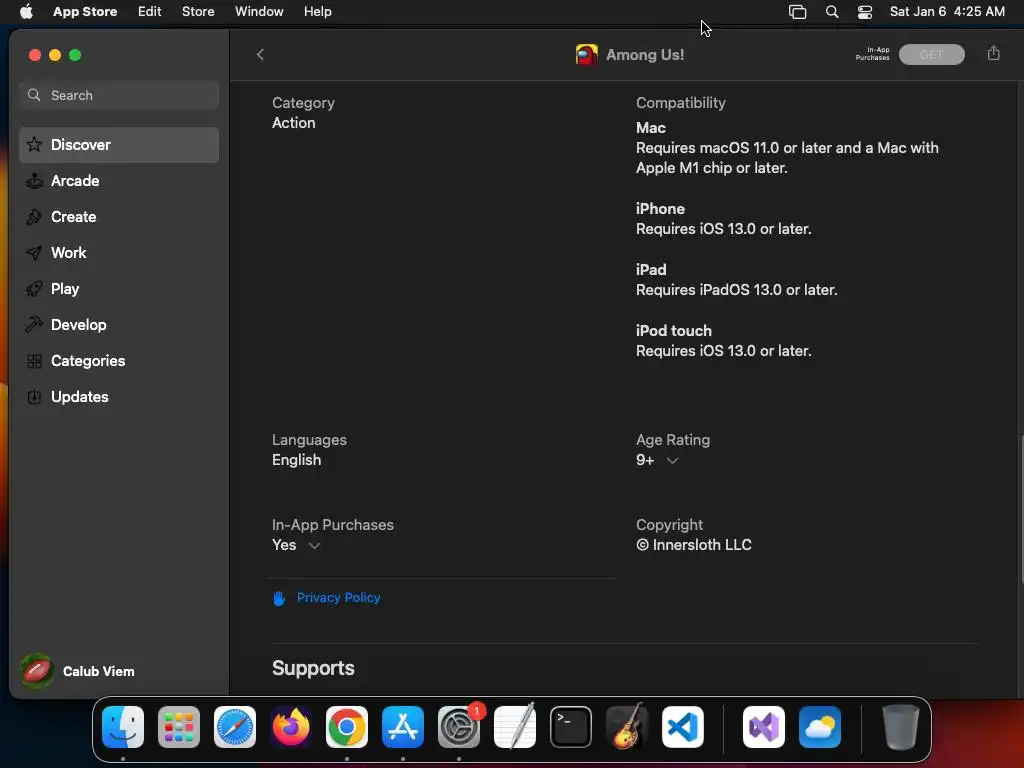Focus the Search field in the sidebar
Viewport: 1024px width, 768px height.
click(x=119, y=95)
